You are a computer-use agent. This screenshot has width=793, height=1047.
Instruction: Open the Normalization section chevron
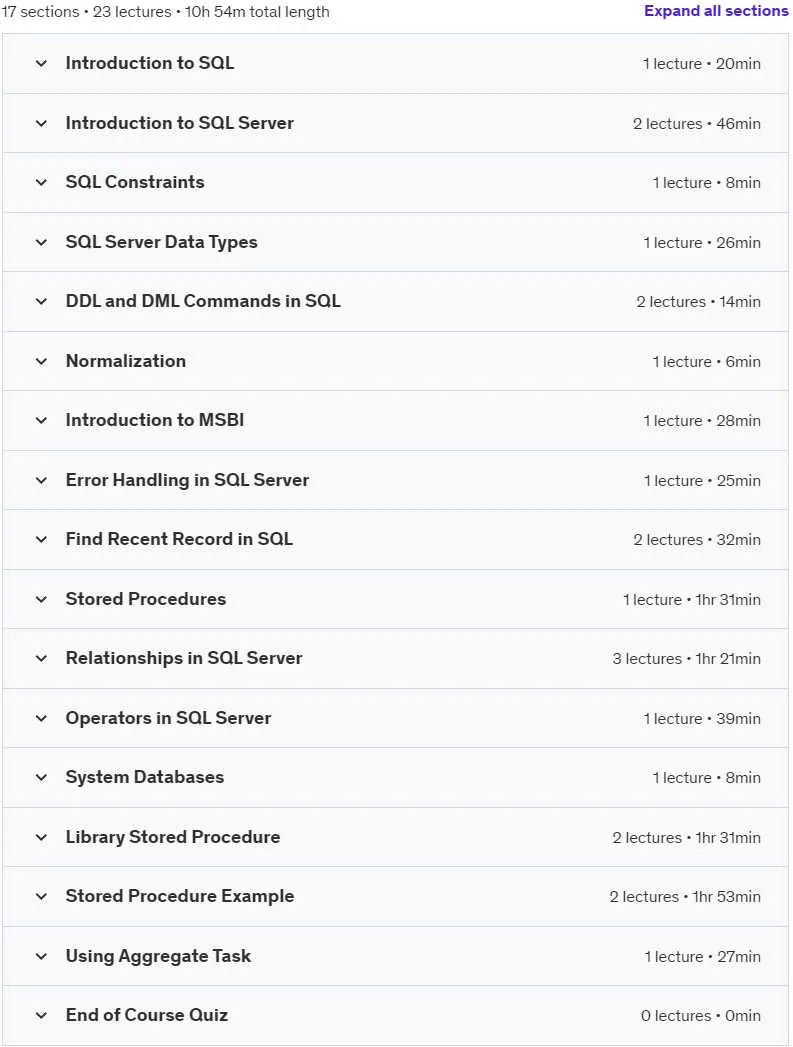pos(41,361)
